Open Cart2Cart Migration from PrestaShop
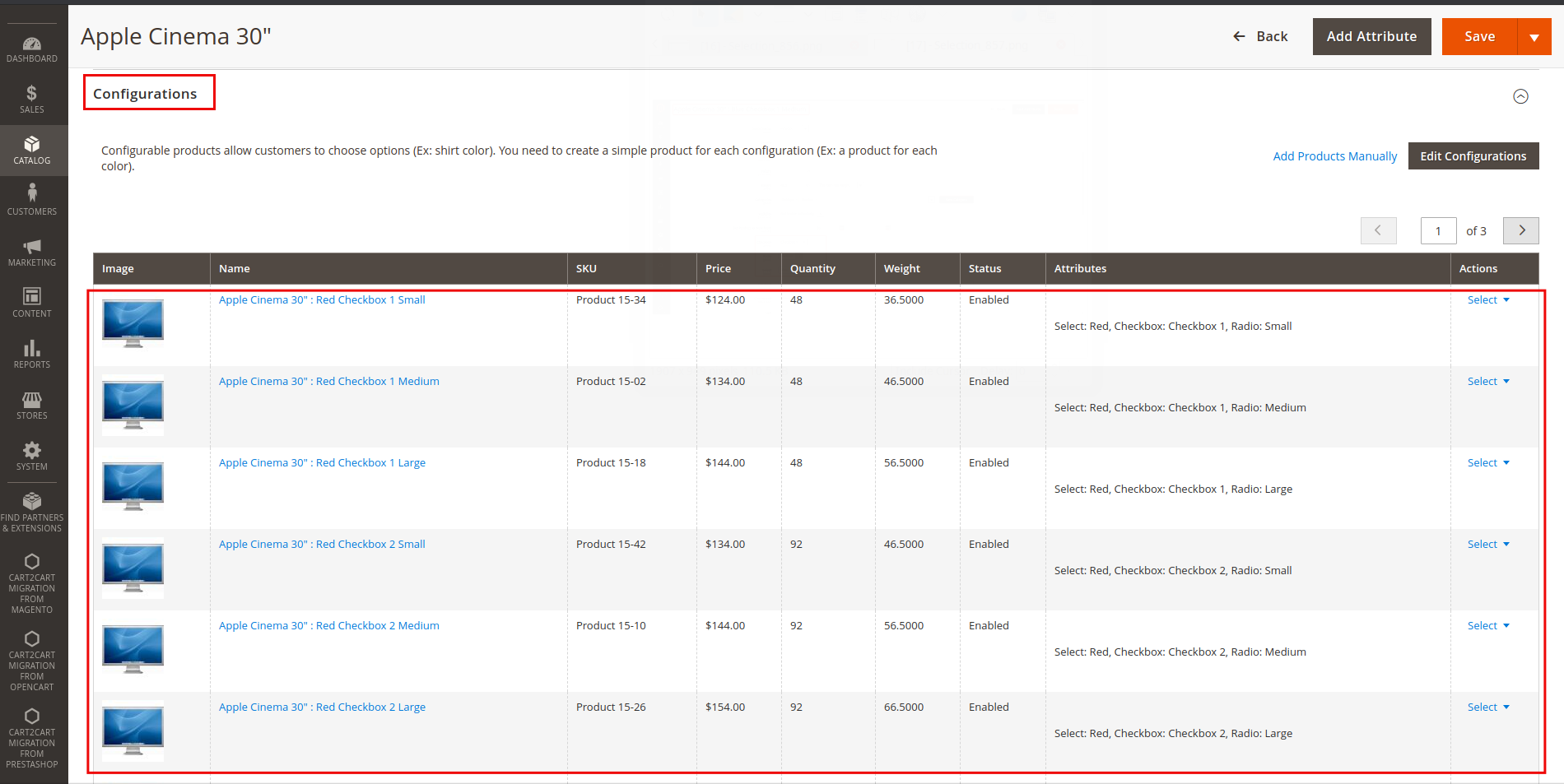Viewport: 1564px width, 784px height. coord(32,739)
